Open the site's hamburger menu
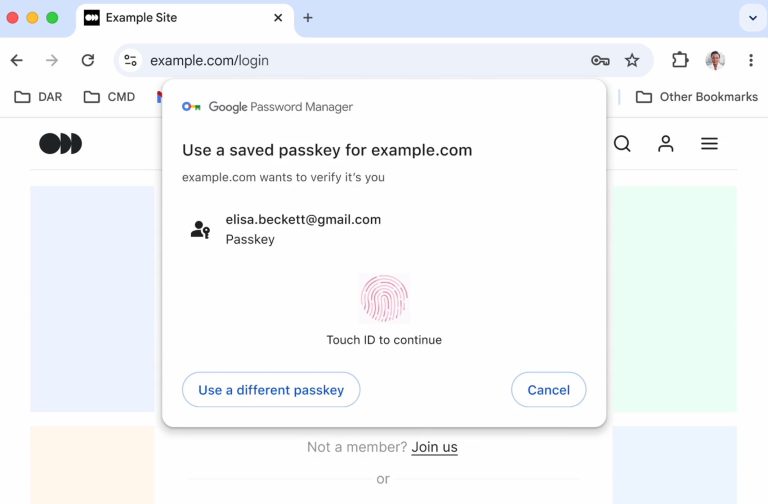 click(x=709, y=144)
